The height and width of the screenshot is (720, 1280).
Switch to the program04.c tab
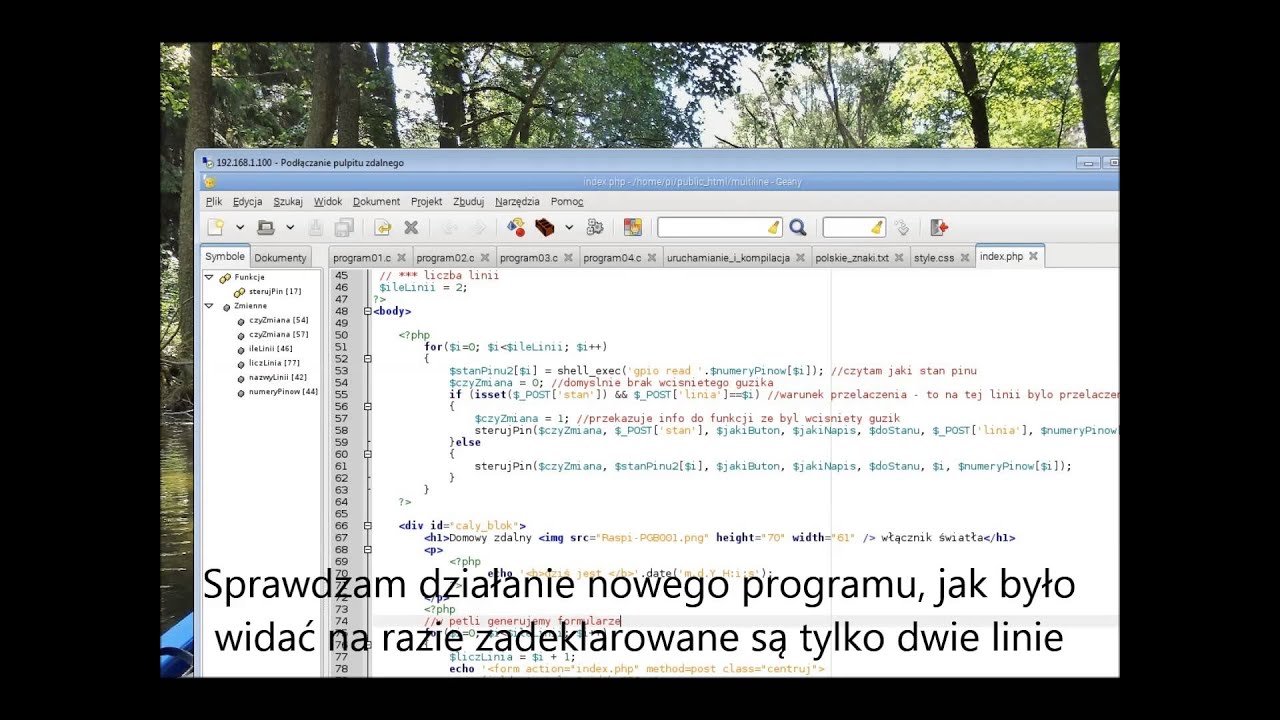(x=612, y=258)
